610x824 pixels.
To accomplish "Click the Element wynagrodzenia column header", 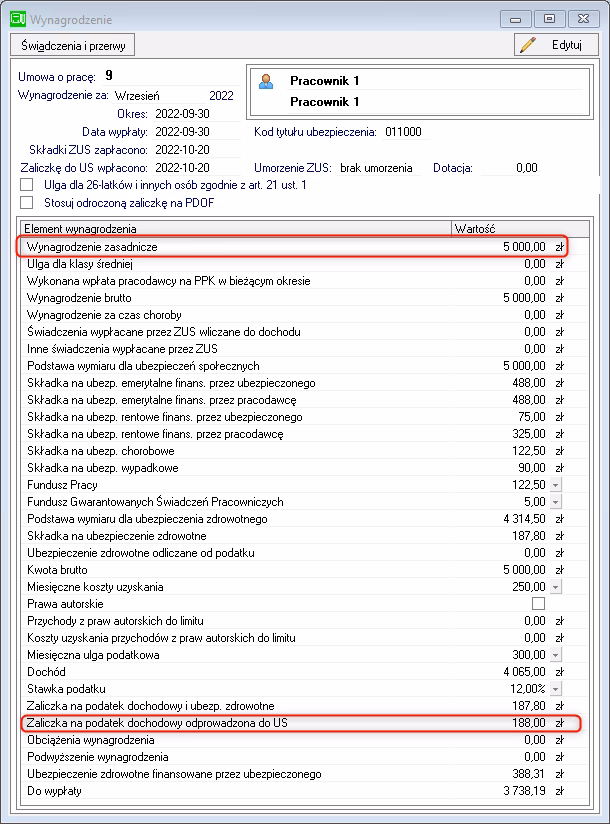I will pos(235,229).
